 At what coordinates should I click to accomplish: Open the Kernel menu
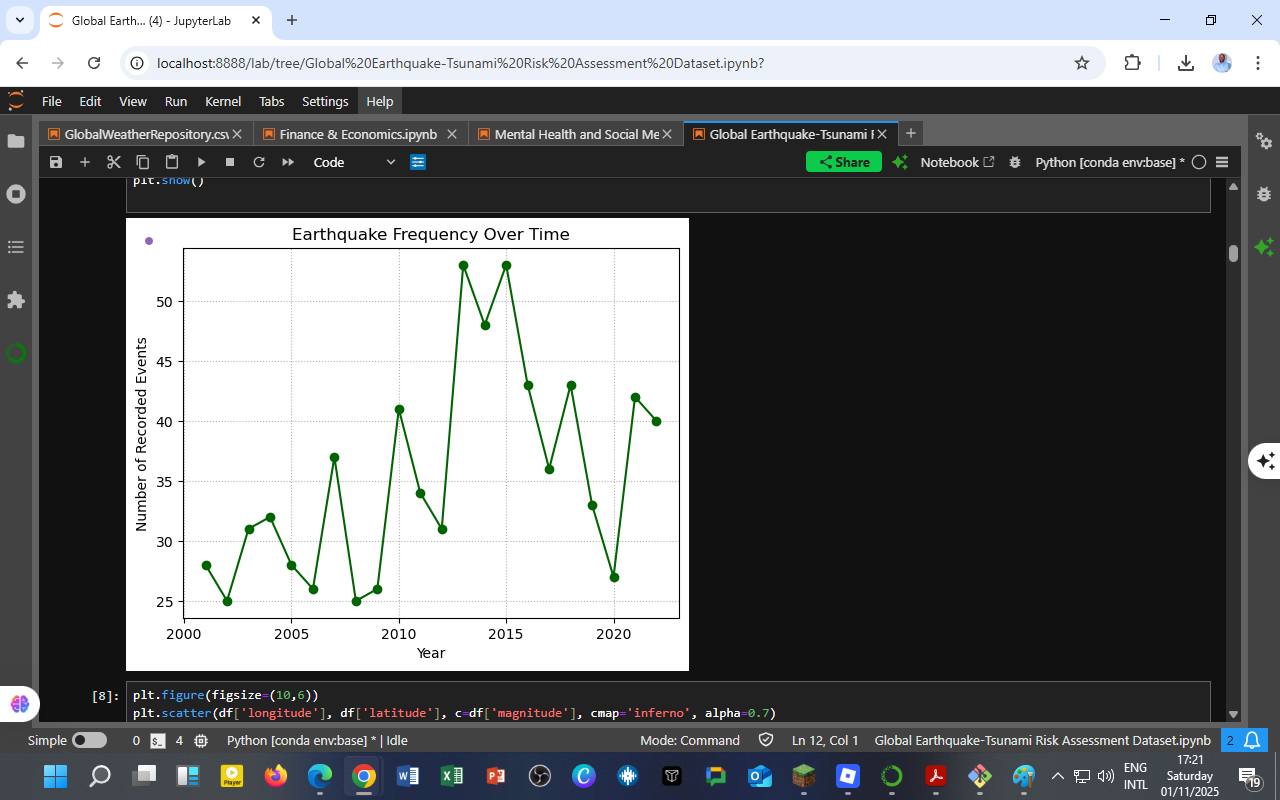click(x=222, y=101)
